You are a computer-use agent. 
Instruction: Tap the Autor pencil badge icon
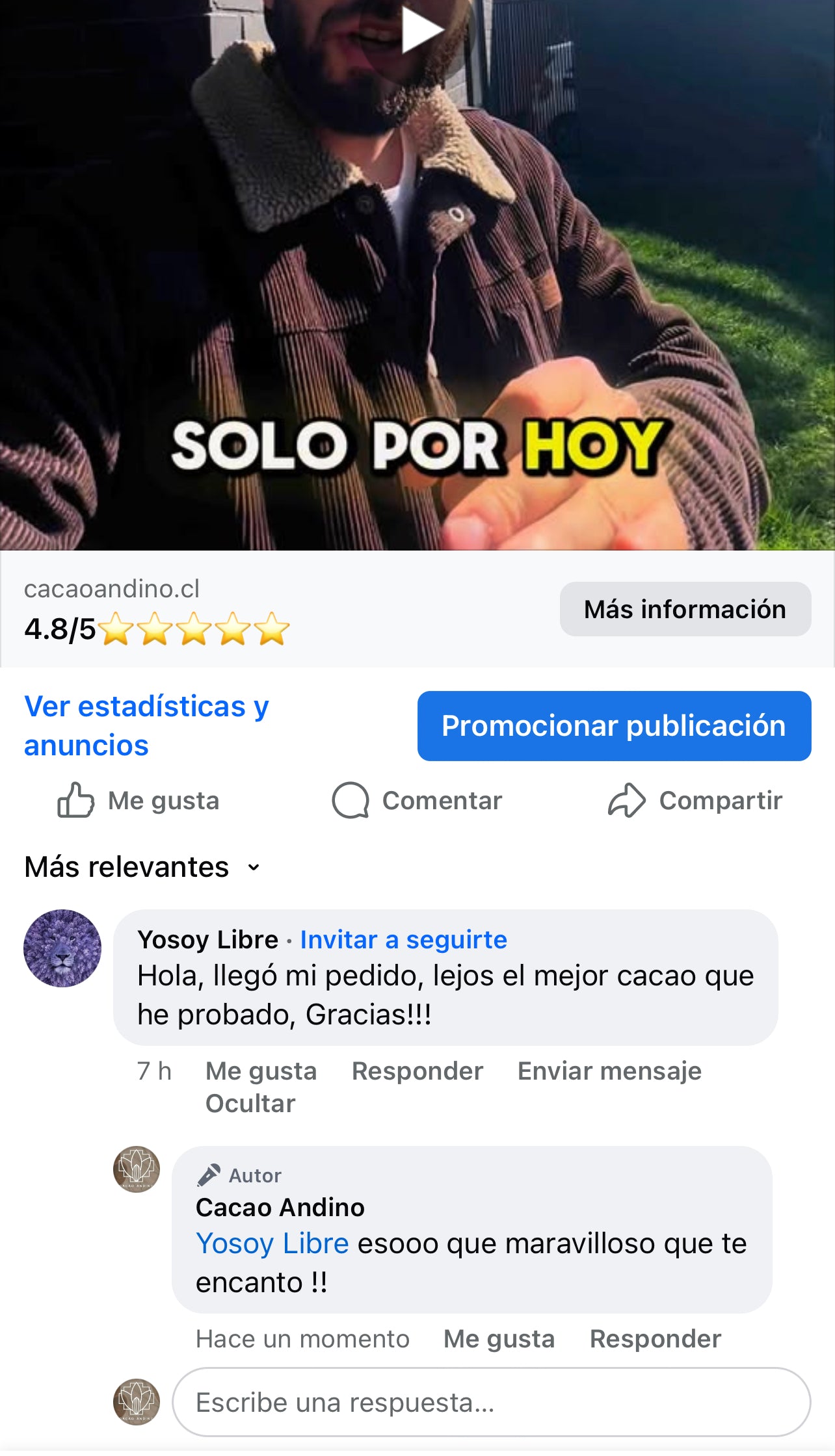[209, 1175]
